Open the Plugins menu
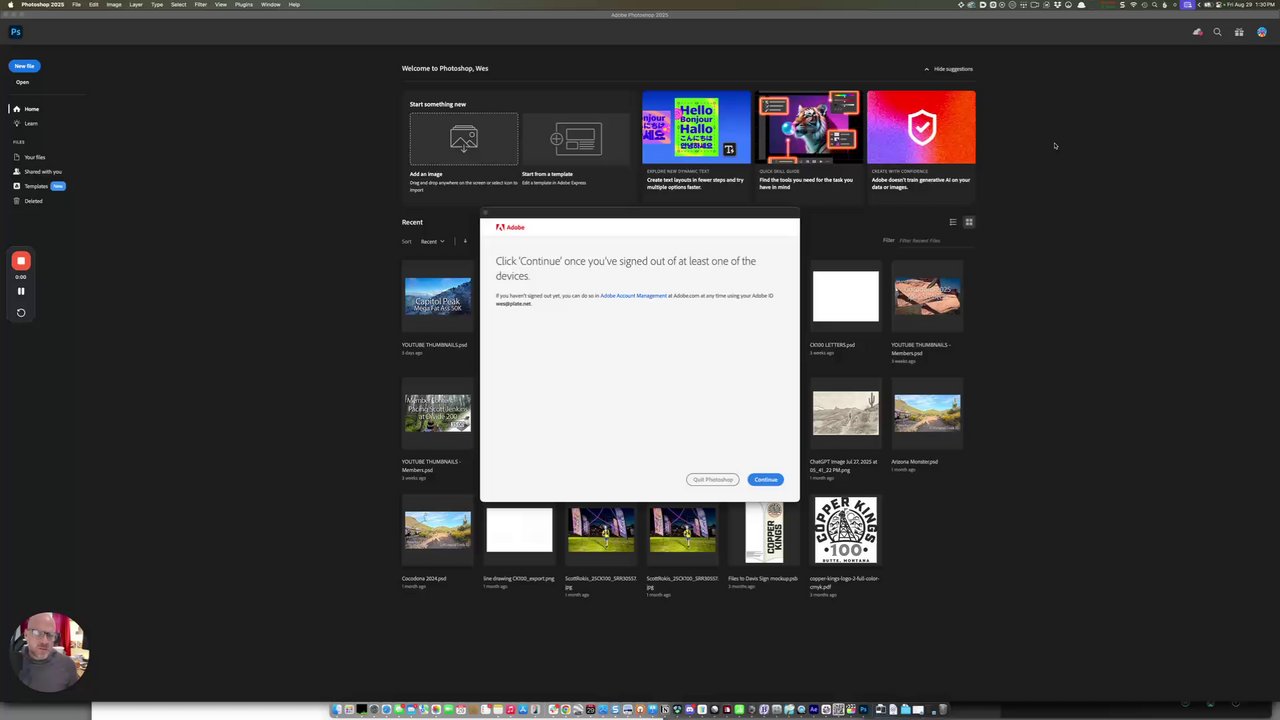Viewport: 1280px width, 720px height. pyautogui.click(x=244, y=5)
